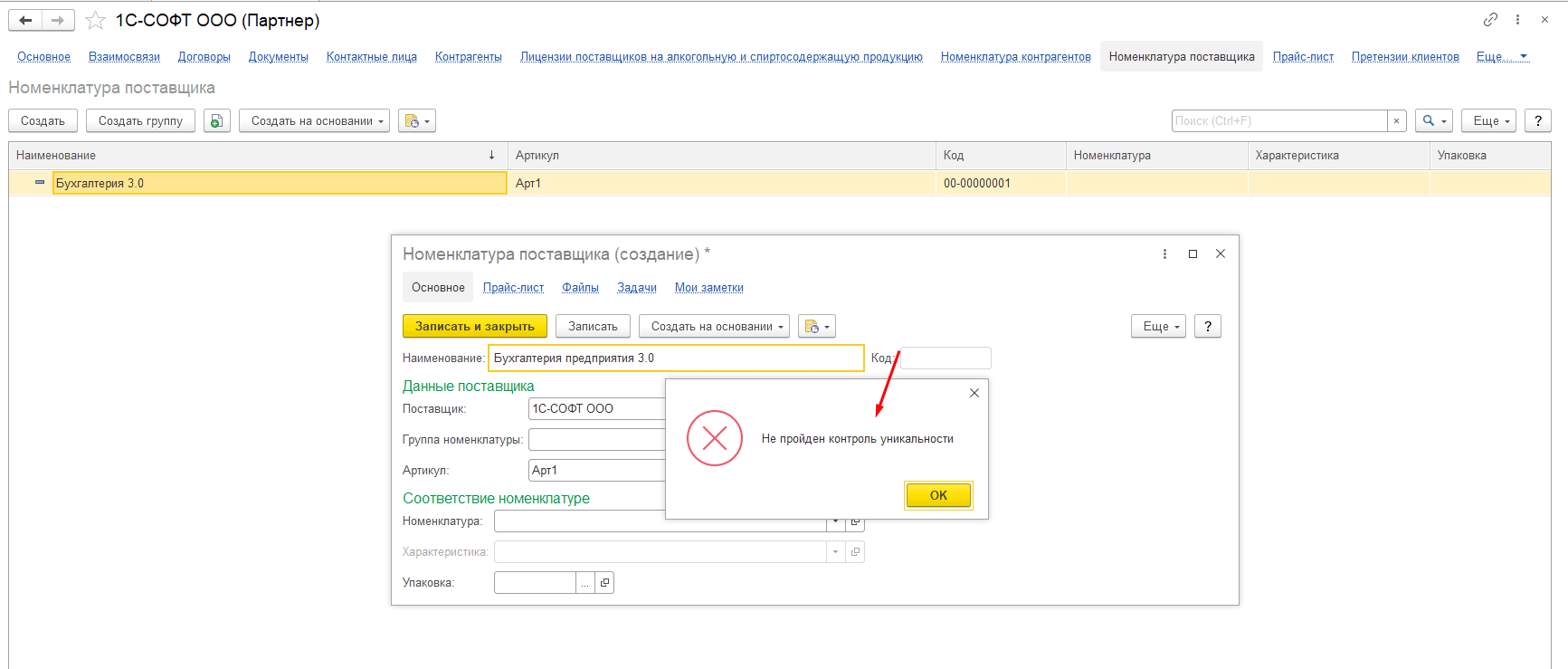Open the reports icon dropdown in list toolbar
1568x669 pixels.
click(417, 120)
